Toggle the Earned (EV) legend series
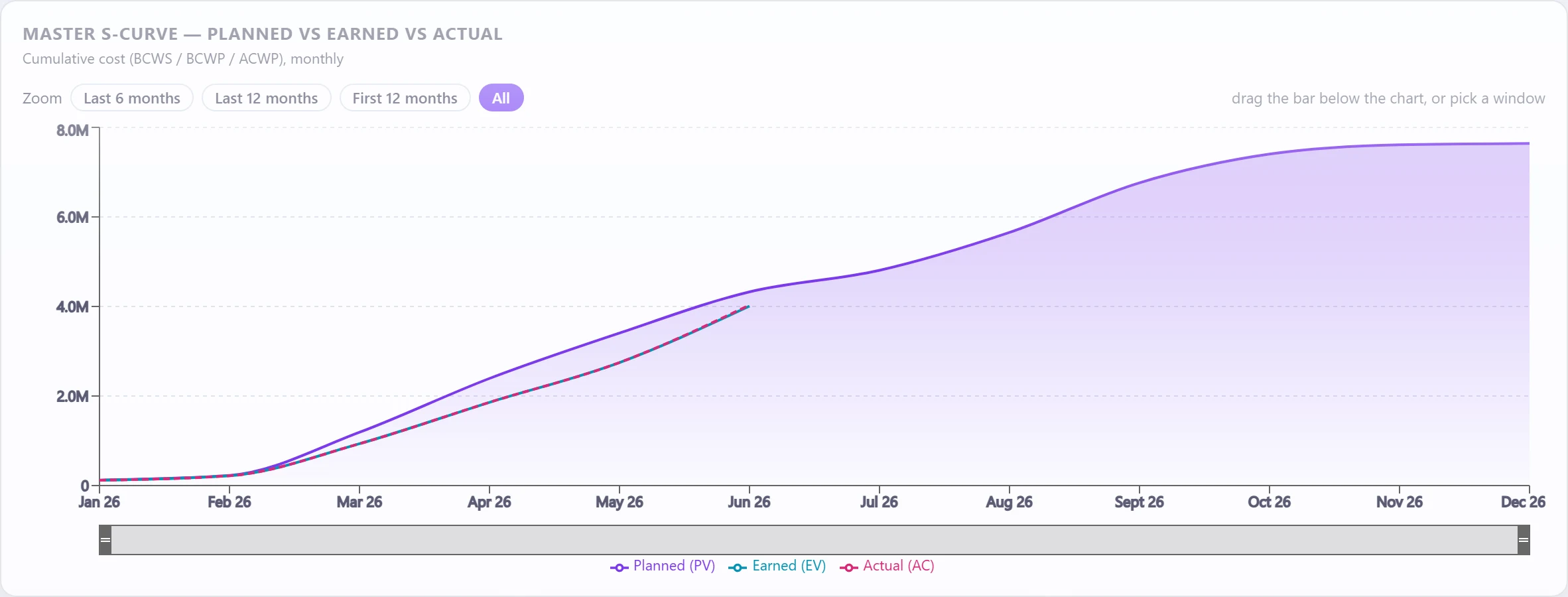 click(777, 566)
